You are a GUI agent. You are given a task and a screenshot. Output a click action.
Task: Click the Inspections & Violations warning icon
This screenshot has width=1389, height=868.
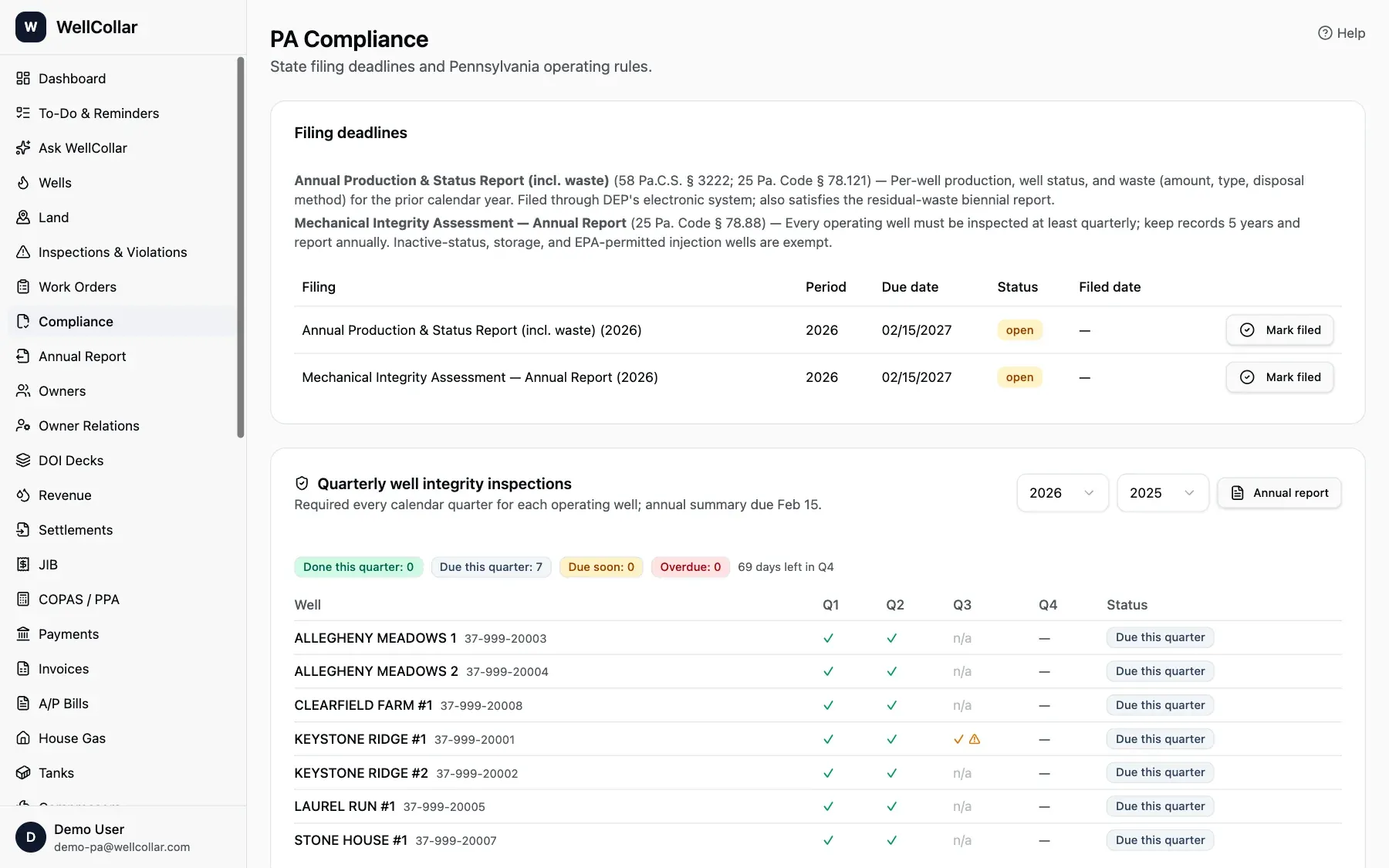pyautogui.click(x=23, y=252)
